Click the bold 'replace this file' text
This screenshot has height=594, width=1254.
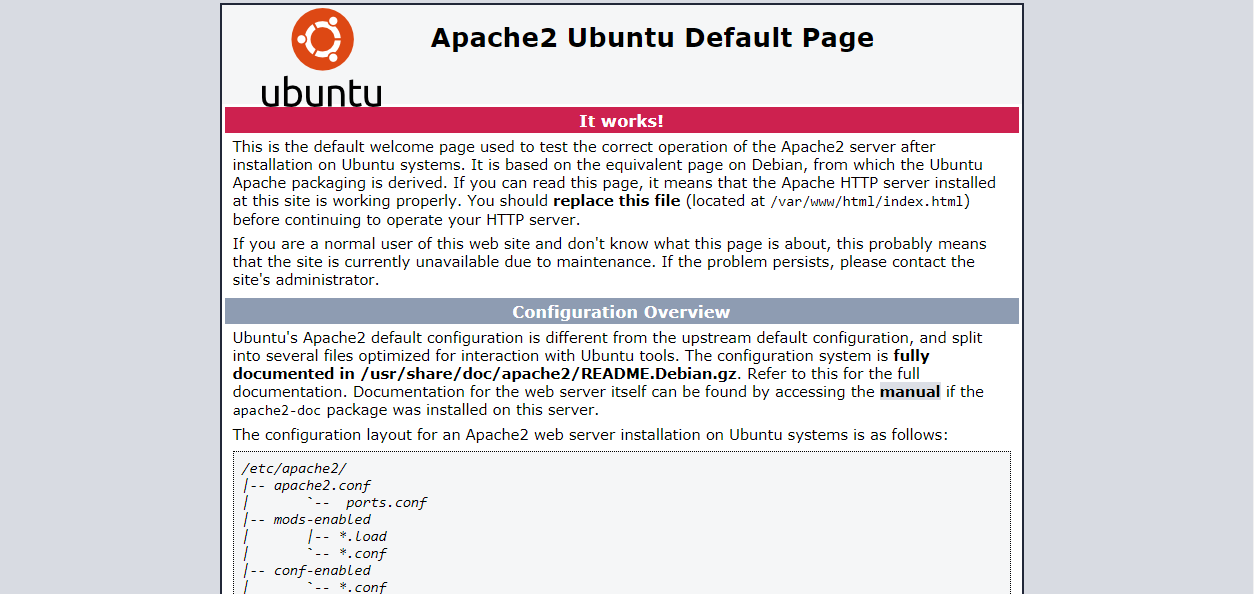(616, 201)
